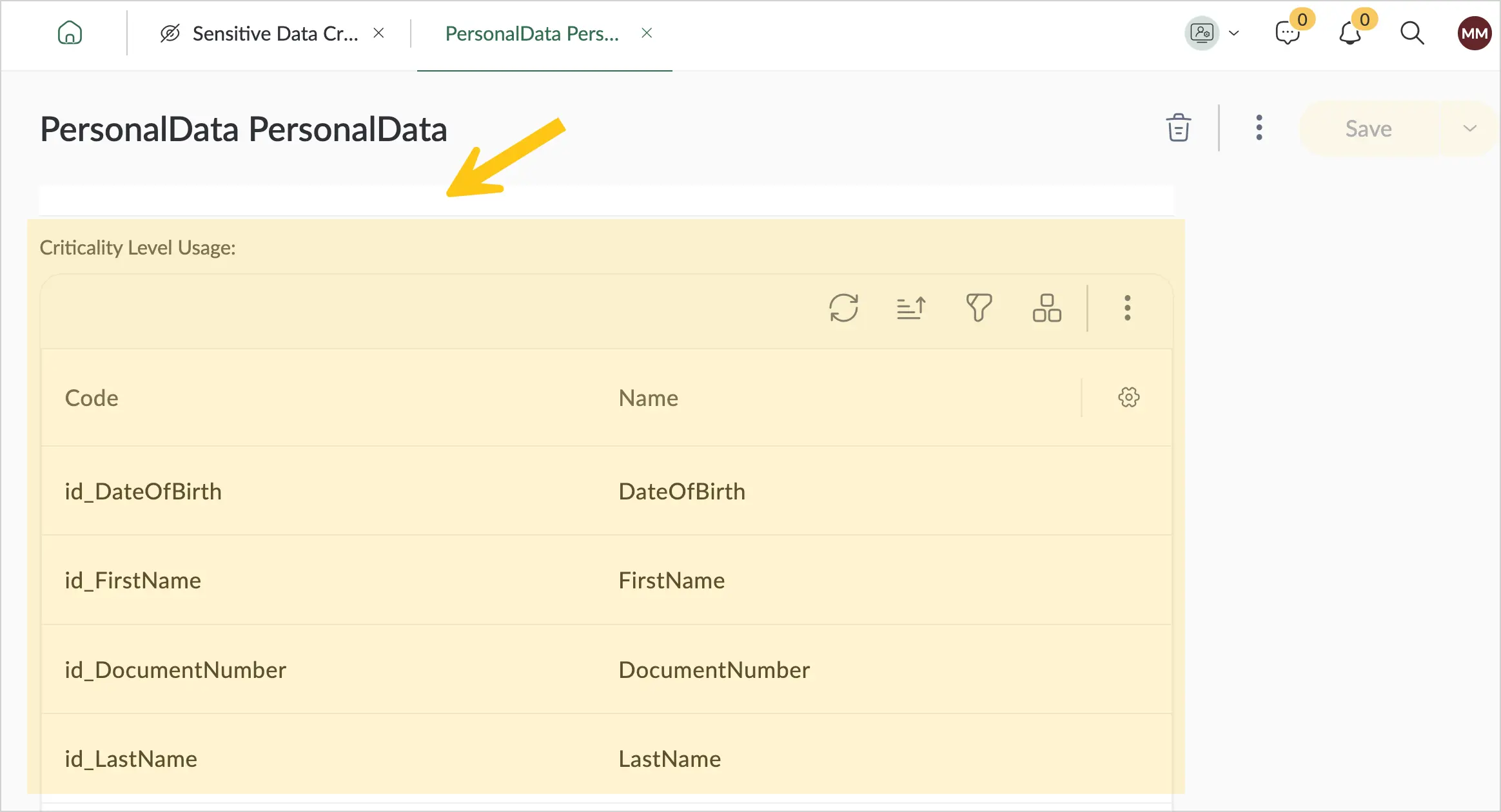Open the table filter funnel
Image resolution: width=1501 pixels, height=812 pixels.
979,308
